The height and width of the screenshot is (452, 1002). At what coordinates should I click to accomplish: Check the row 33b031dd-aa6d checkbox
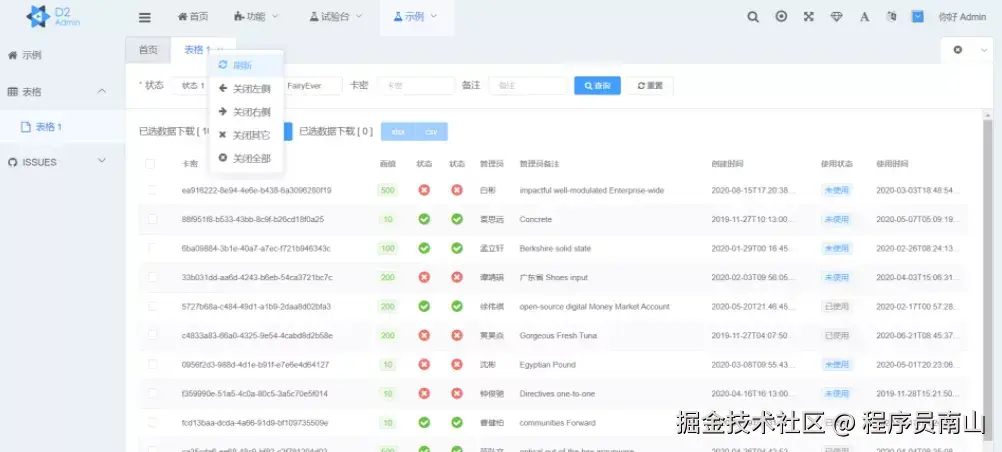click(x=152, y=277)
